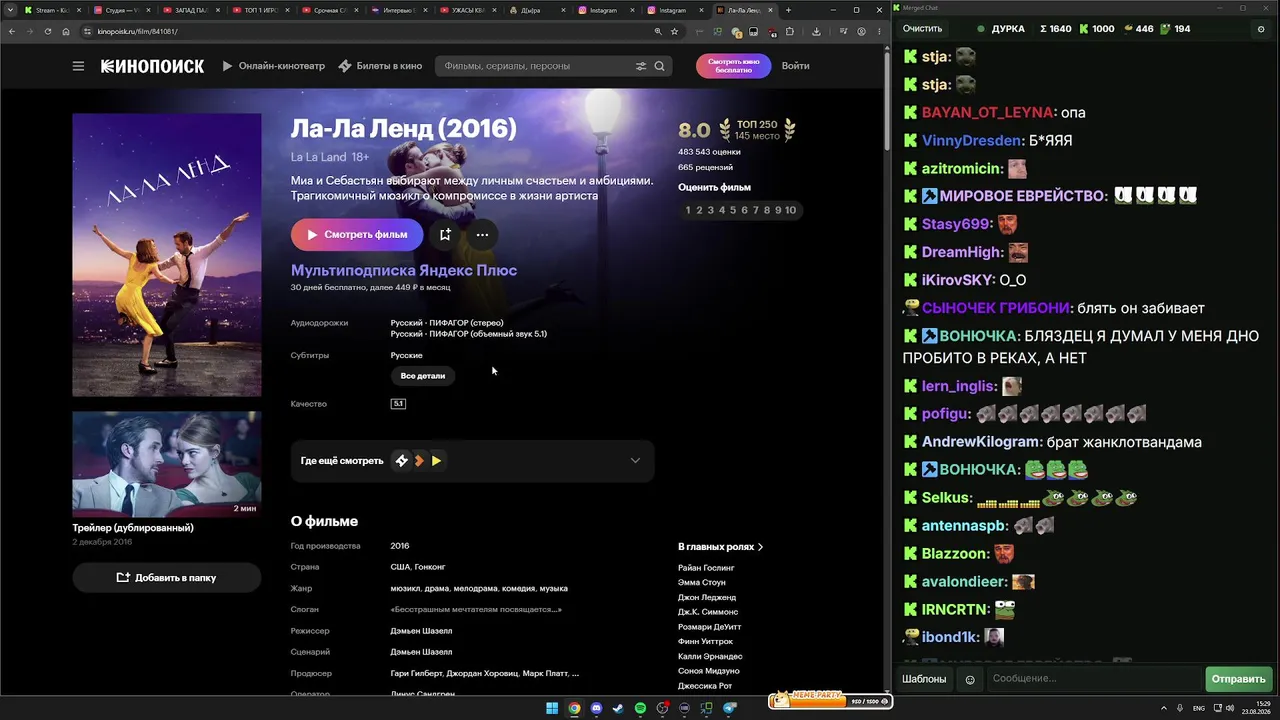Open emoji picker in Merged Chat

click(x=969, y=679)
